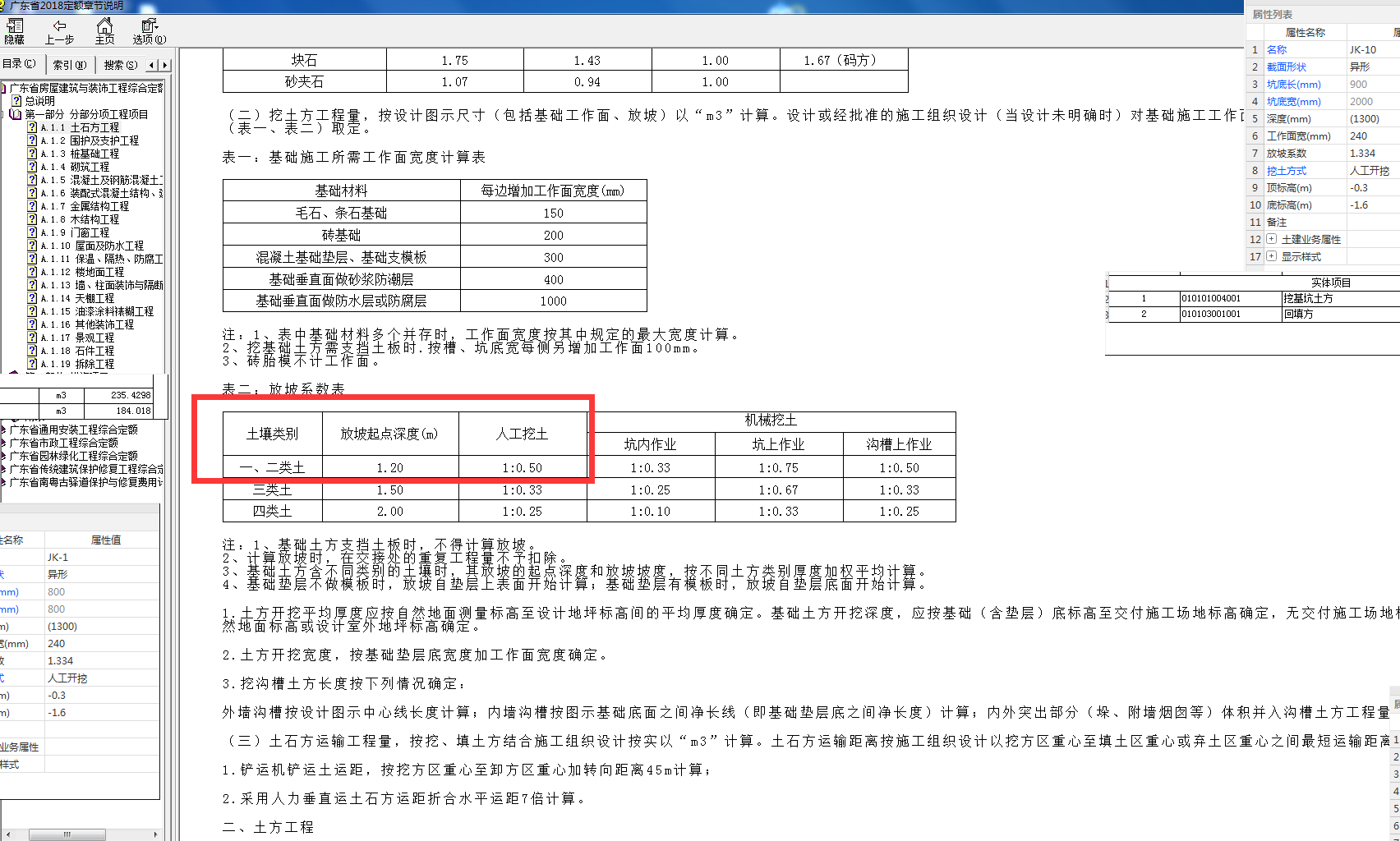Screen dimensions: 1400x841
Task: Open the 主页 (Home) house icon
Action: click(x=104, y=26)
